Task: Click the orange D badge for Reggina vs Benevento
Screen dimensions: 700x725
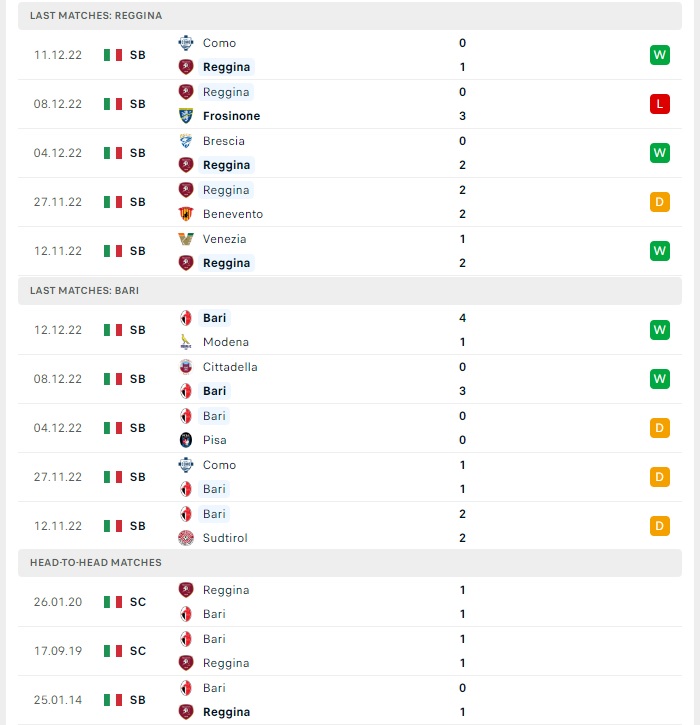Action: pos(659,202)
